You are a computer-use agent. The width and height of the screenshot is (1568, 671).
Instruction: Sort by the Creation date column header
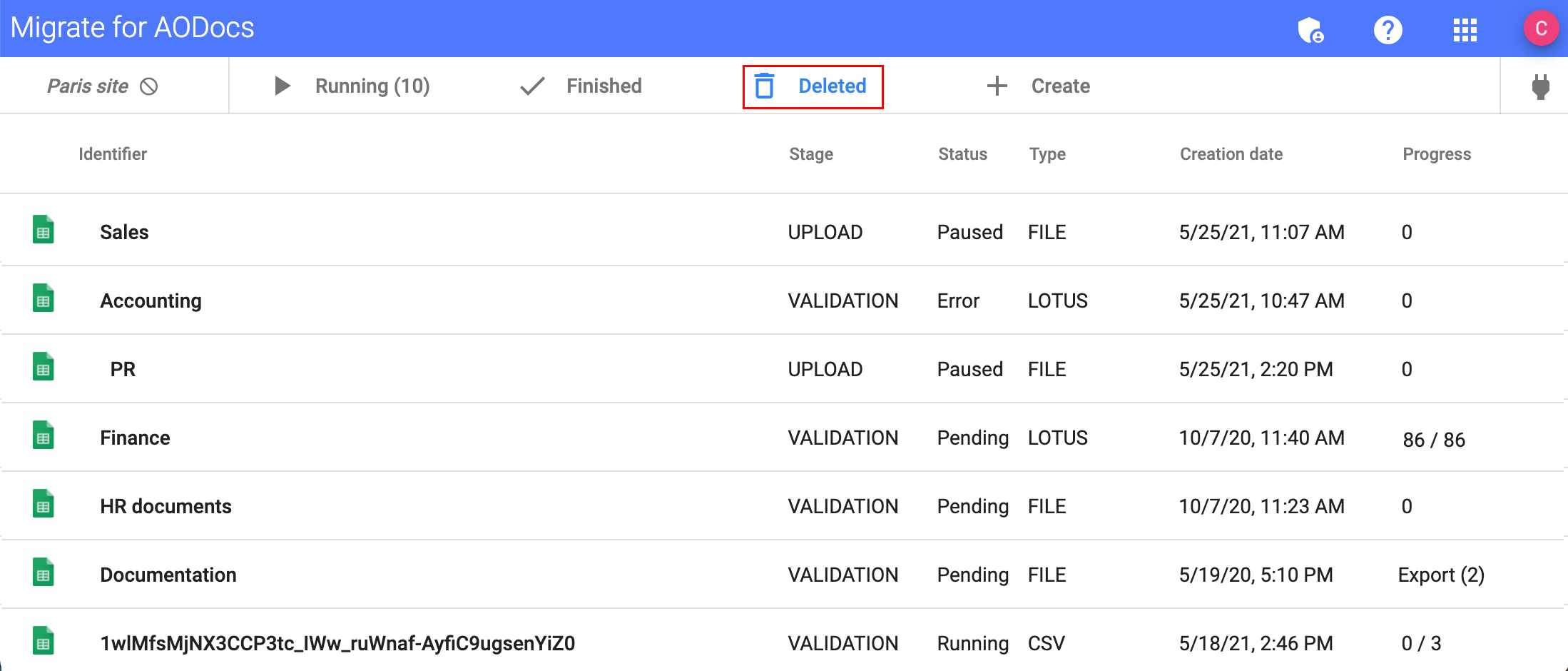pos(1231,154)
